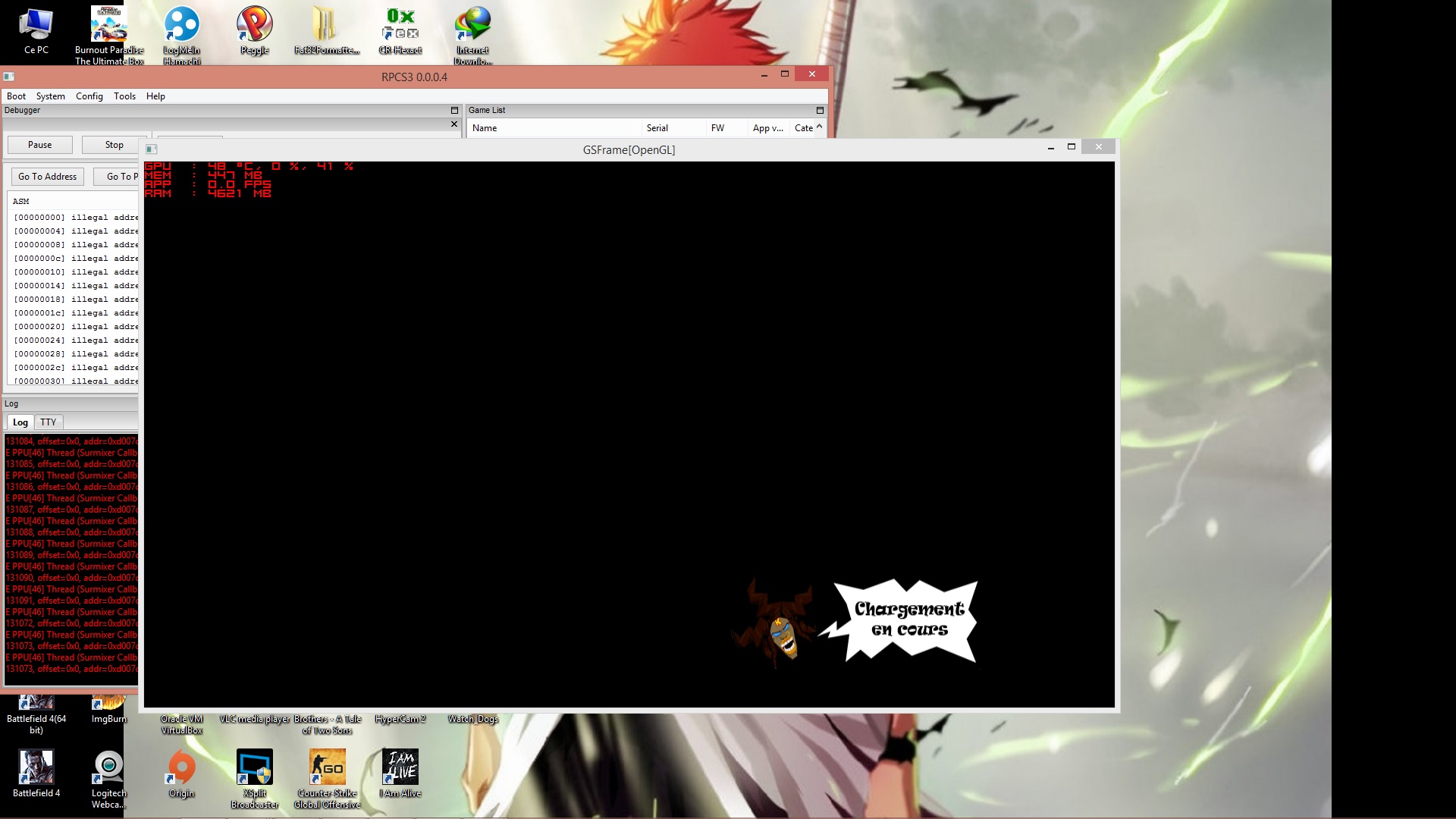Image resolution: width=1456 pixels, height=819 pixels.
Task: Sort the game list by the Serial column
Action: tap(657, 128)
